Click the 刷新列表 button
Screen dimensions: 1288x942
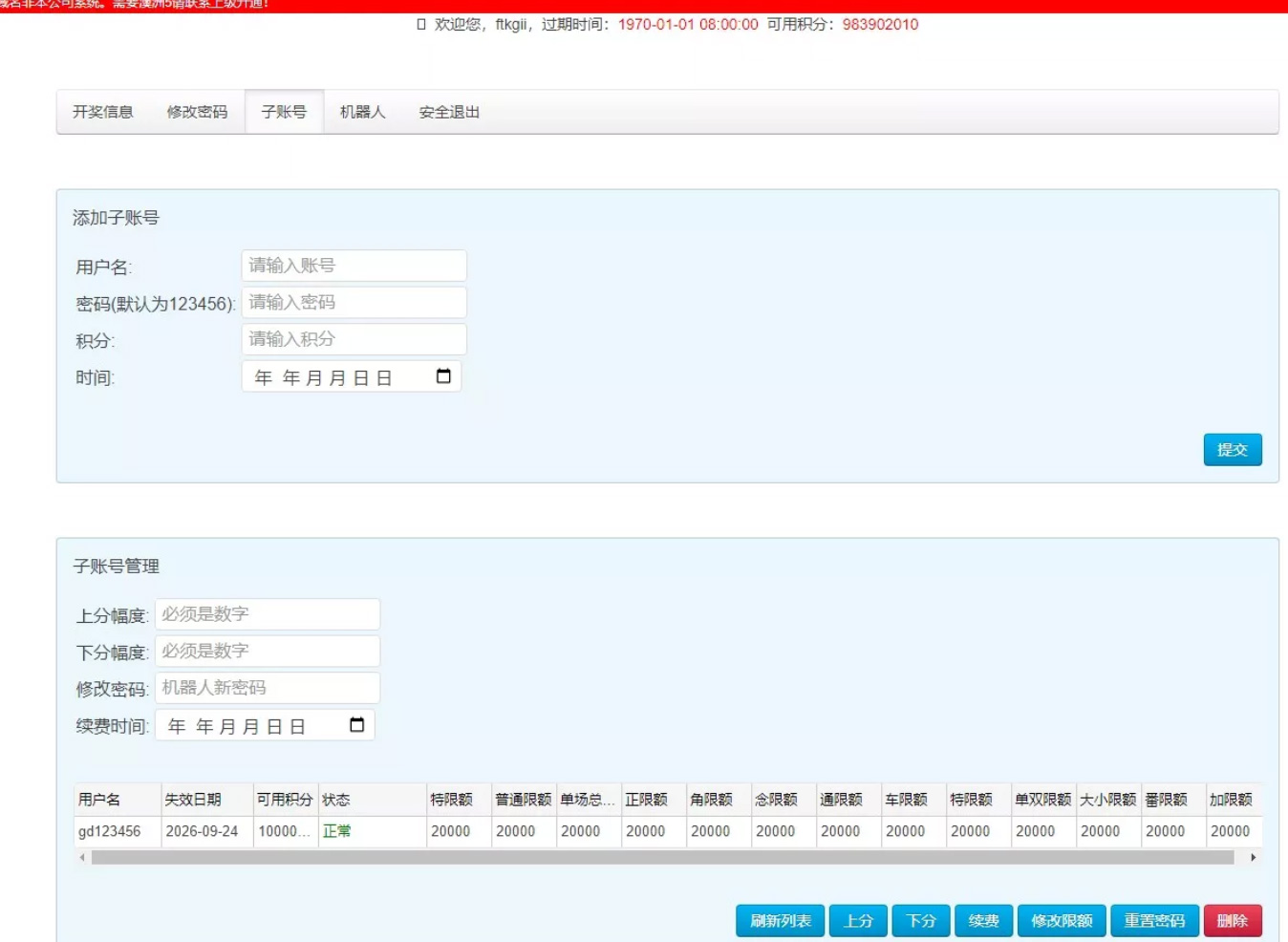point(780,921)
